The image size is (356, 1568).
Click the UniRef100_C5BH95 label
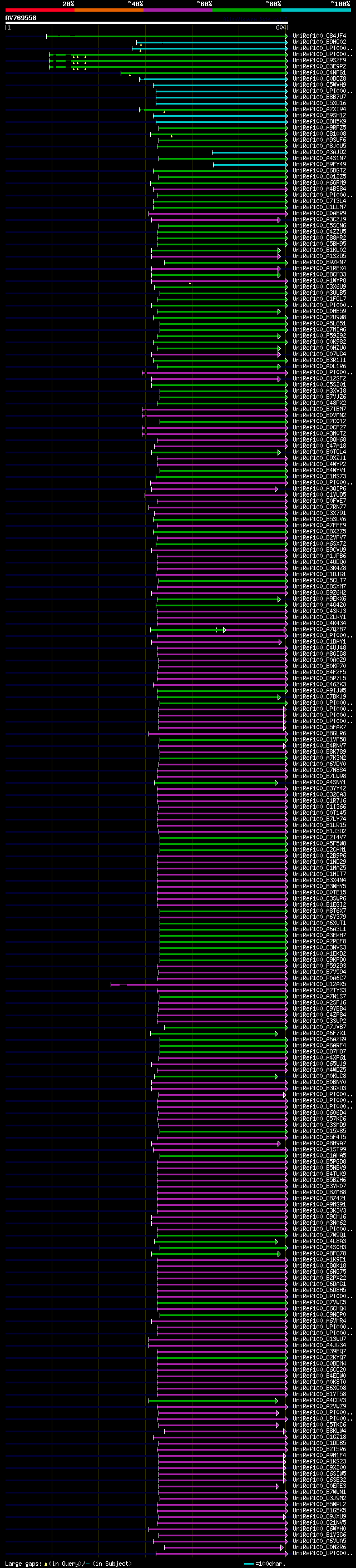click(x=319, y=244)
